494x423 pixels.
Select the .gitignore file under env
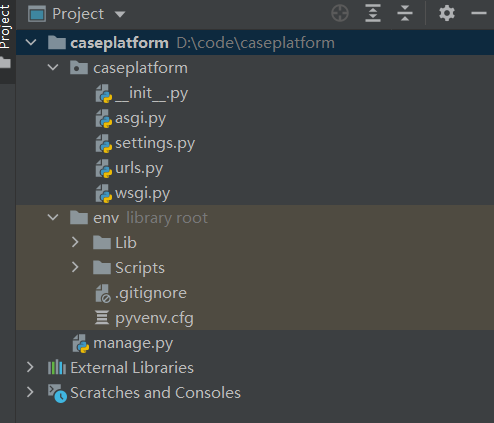pos(151,293)
